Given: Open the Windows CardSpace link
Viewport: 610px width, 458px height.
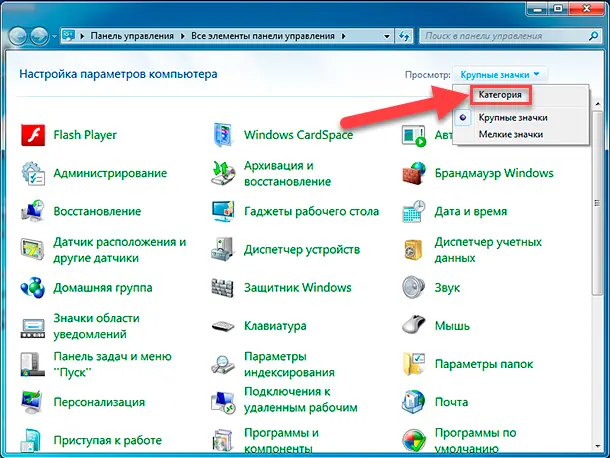Looking at the screenshot, I should pos(299,135).
